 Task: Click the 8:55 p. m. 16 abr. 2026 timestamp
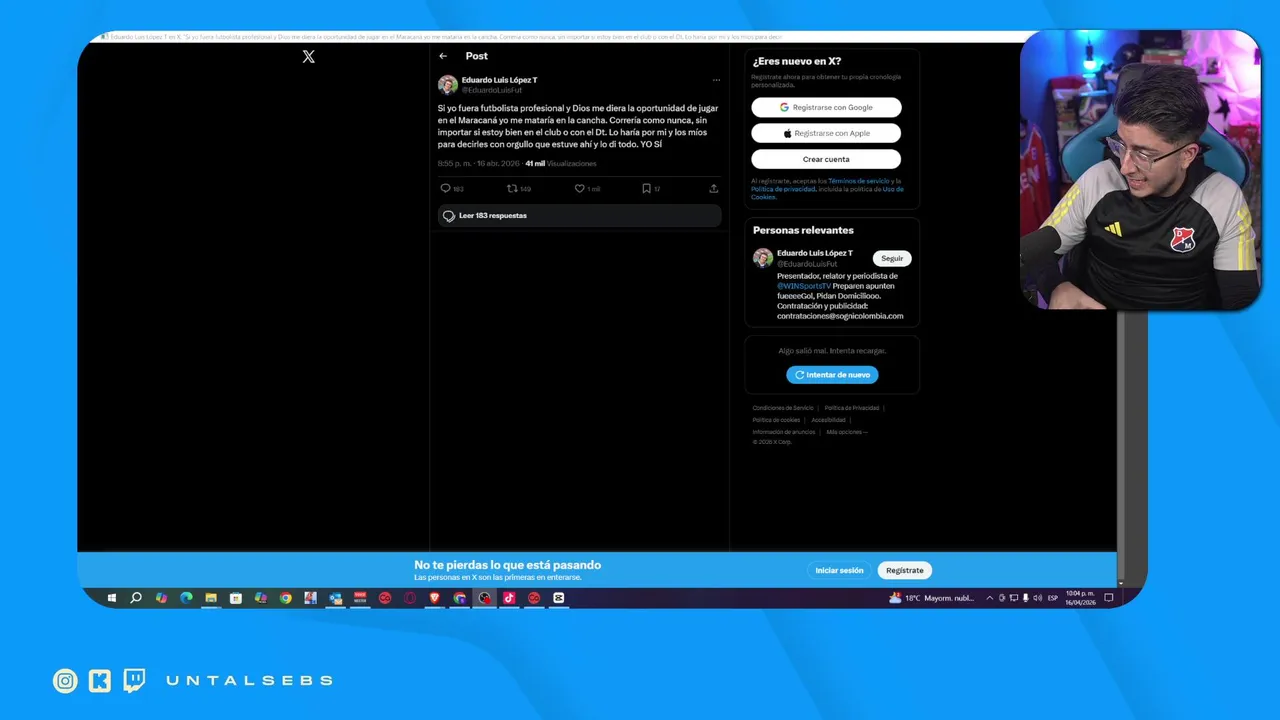[x=479, y=163]
